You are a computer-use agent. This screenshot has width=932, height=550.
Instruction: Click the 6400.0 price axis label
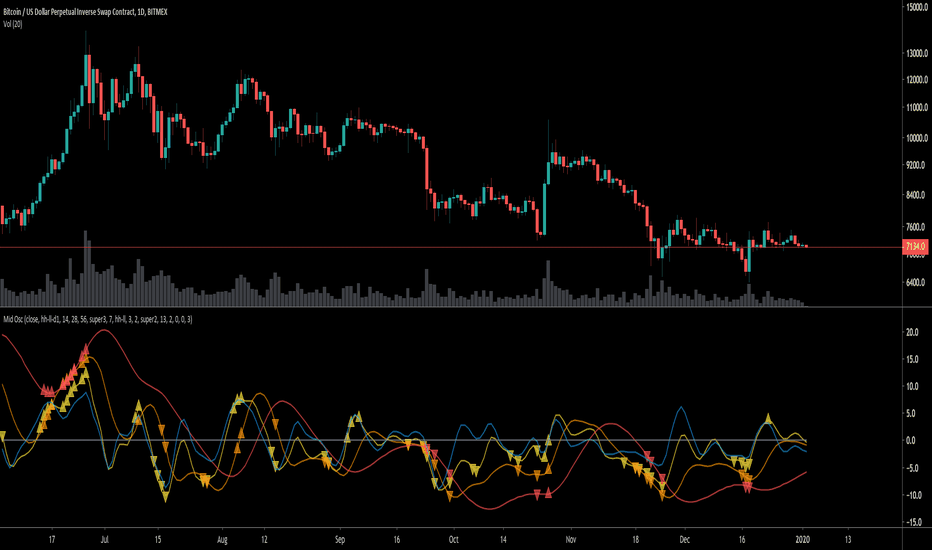tap(917, 282)
